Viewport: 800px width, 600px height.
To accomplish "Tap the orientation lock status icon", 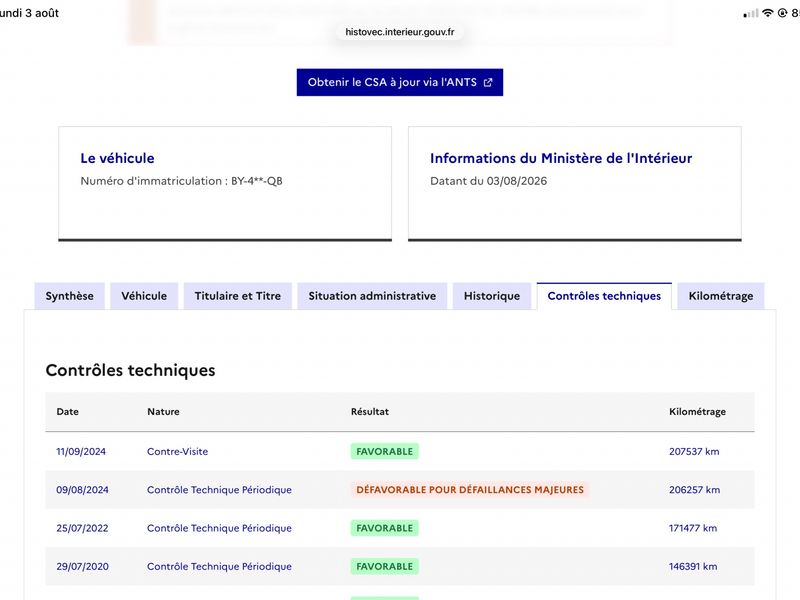I will (782, 13).
